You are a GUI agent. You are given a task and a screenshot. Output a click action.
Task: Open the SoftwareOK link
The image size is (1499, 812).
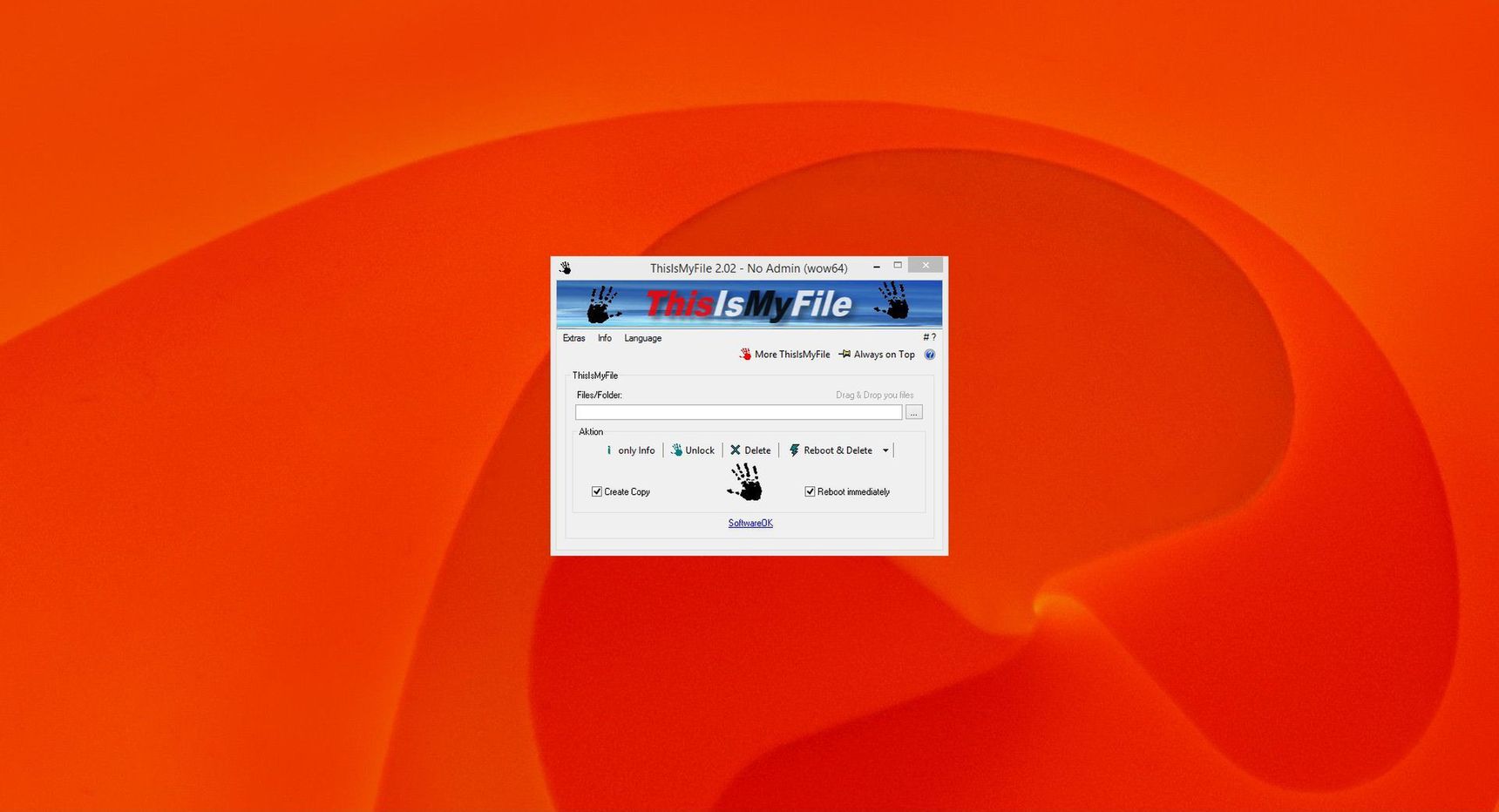pos(750,523)
